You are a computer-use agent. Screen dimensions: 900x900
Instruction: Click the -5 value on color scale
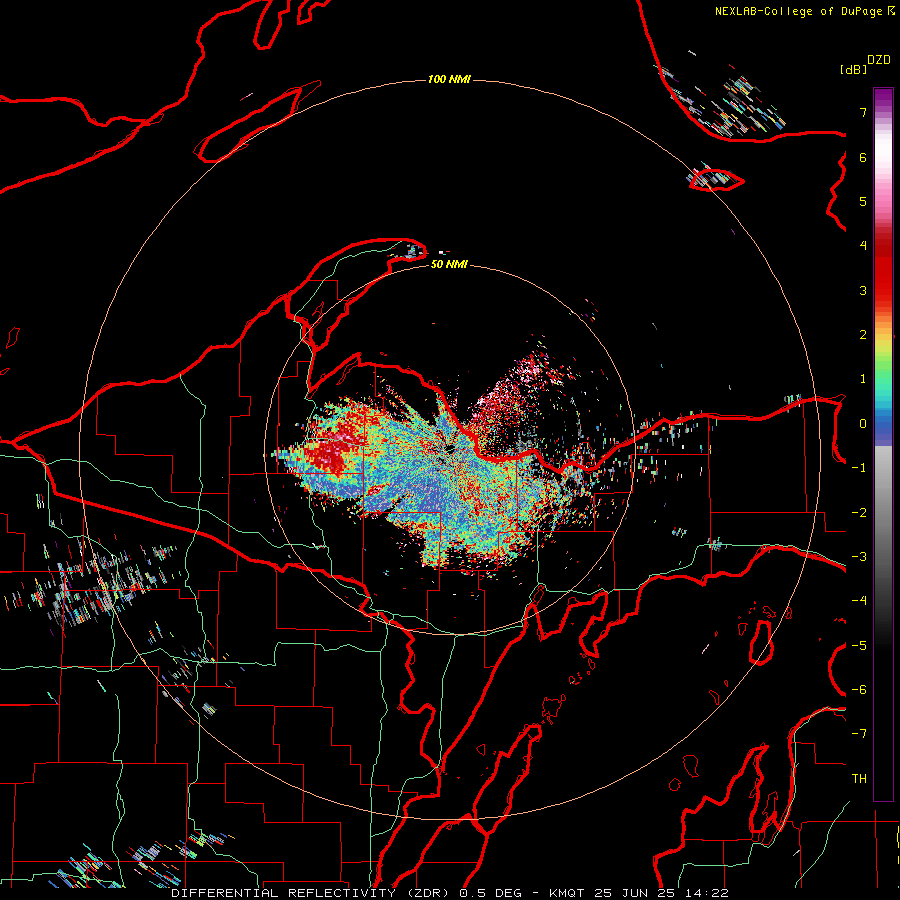[x=859, y=646]
